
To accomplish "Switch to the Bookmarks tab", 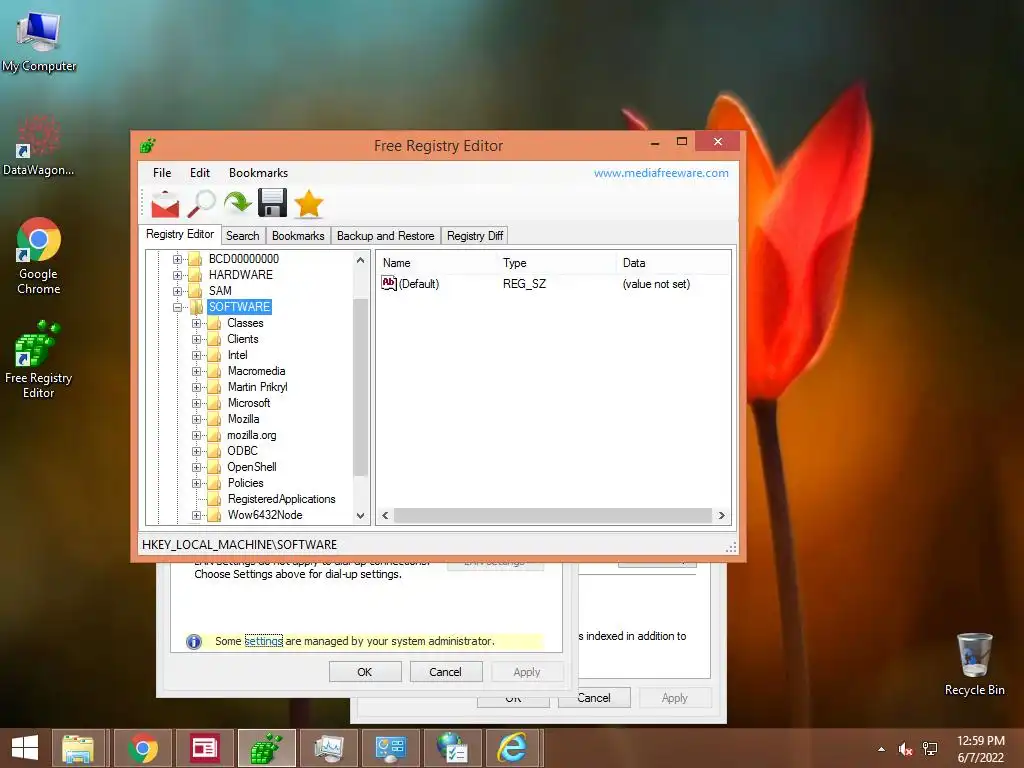I will (298, 236).
